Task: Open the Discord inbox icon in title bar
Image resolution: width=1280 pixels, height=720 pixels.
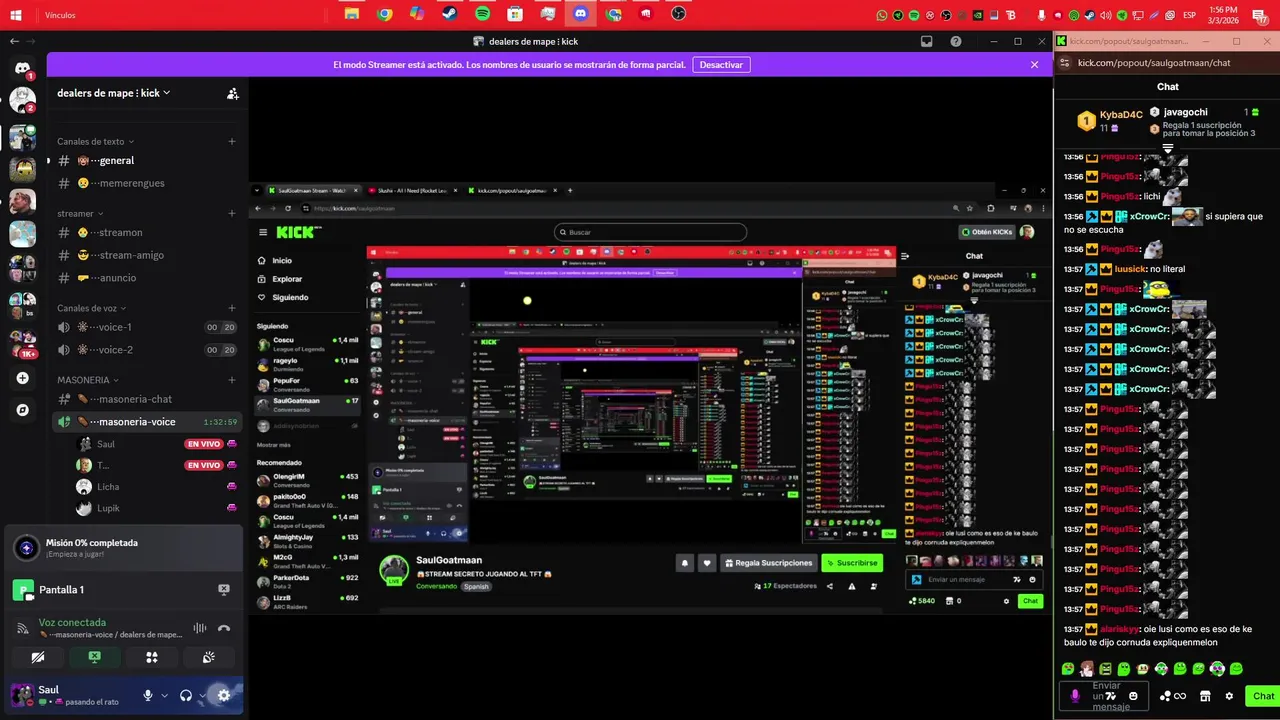Action: pyautogui.click(x=926, y=41)
